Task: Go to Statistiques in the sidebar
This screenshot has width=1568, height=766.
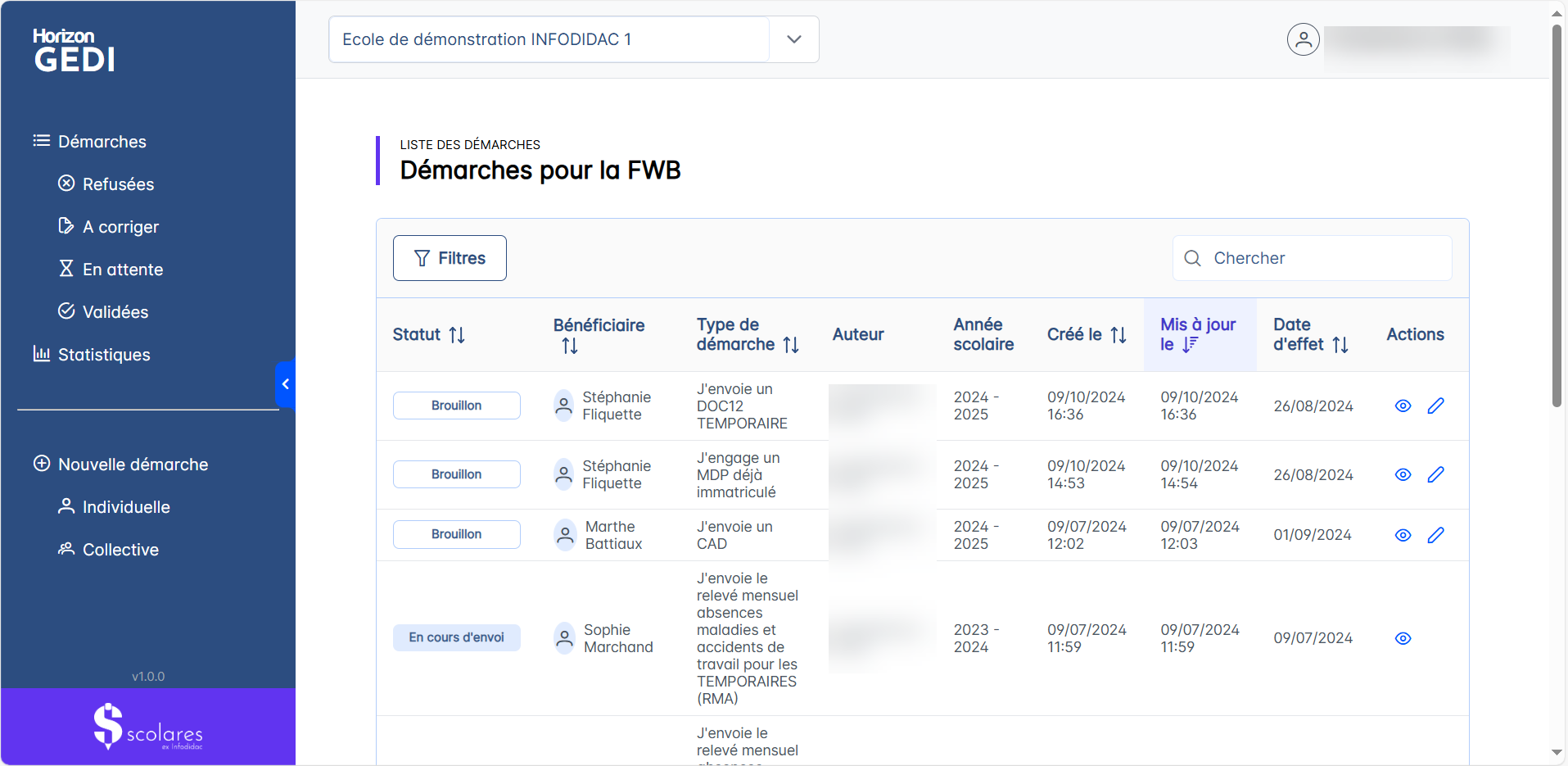Action: (x=104, y=355)
